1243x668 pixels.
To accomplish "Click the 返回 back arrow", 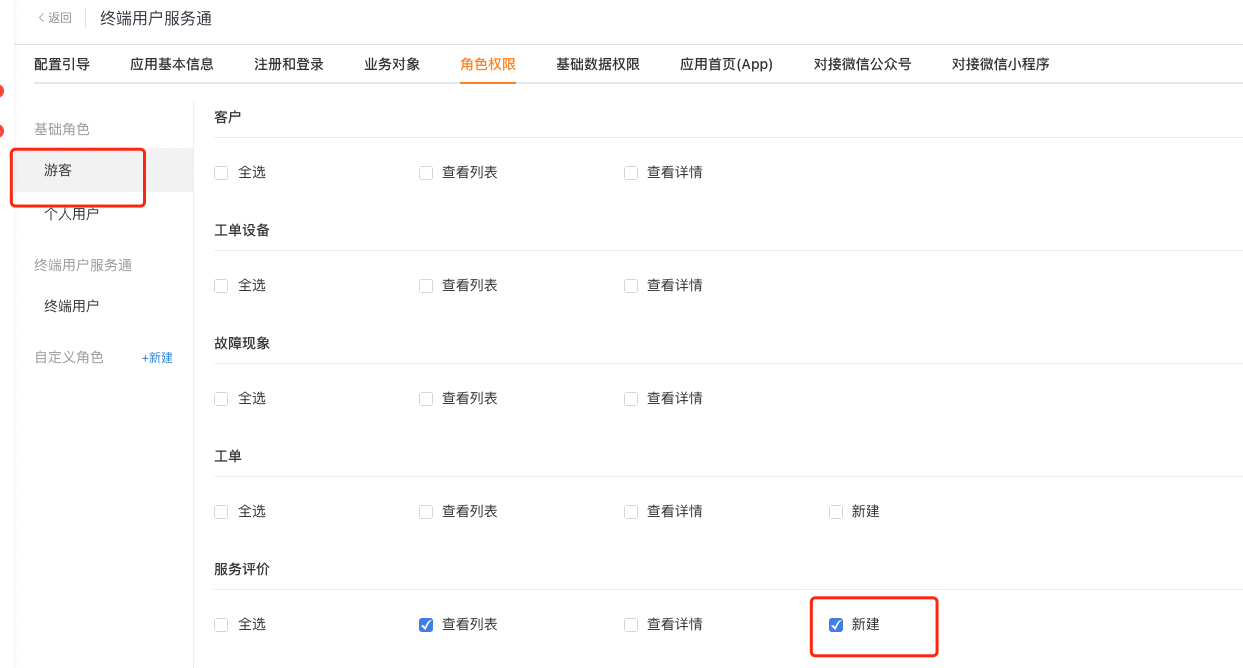I will point(54,18).
